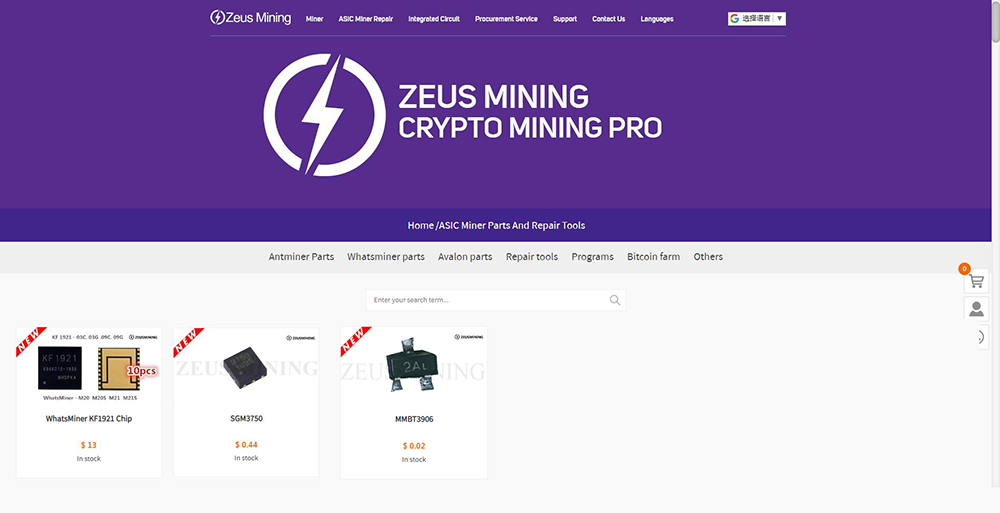
Task: Select the Repair tools category tab
Action: 532,256
